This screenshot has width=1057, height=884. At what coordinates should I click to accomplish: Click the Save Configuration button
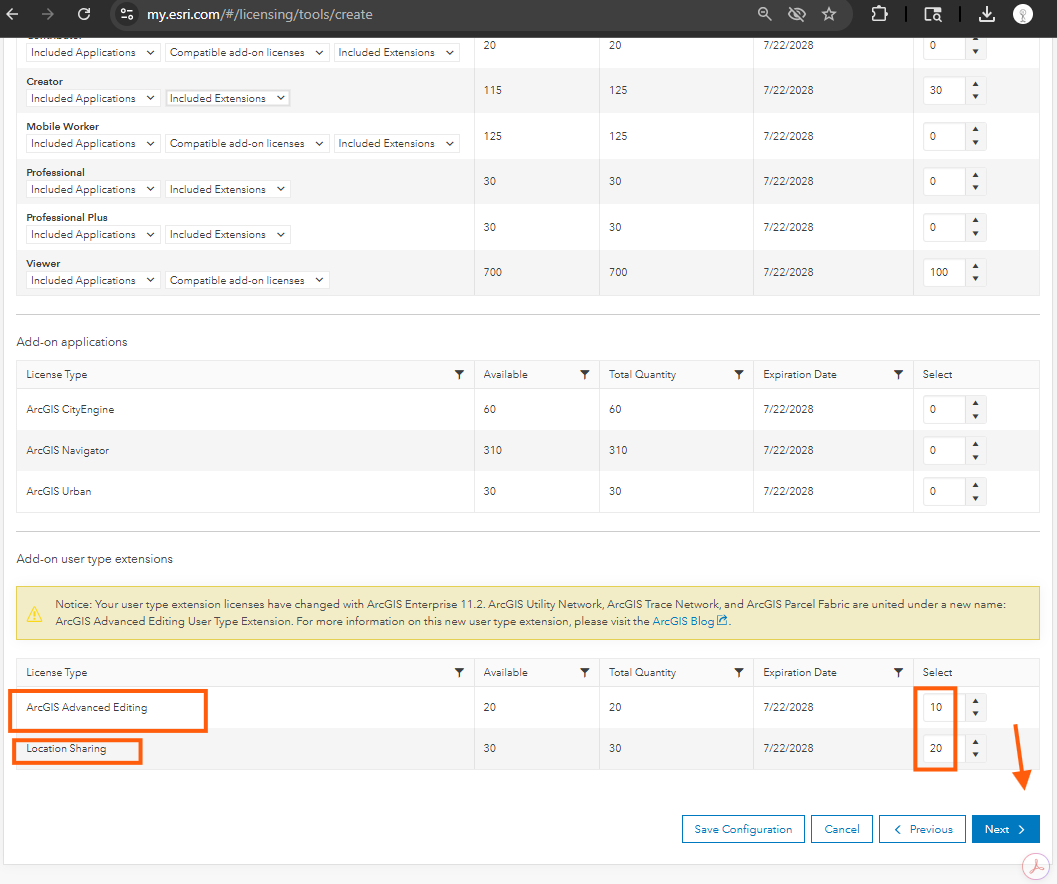point(743,829)
